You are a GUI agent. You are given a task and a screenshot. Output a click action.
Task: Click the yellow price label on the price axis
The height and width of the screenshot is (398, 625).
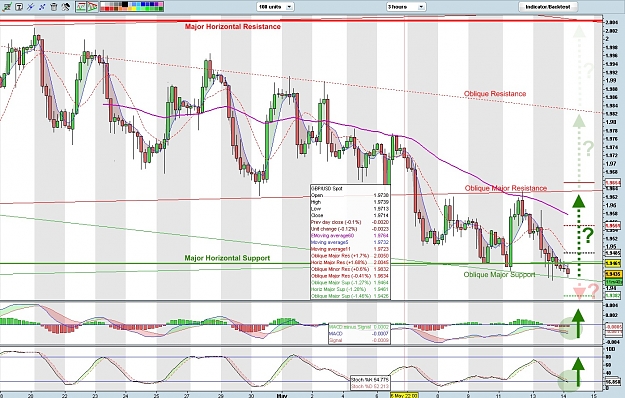click(613, 264)
